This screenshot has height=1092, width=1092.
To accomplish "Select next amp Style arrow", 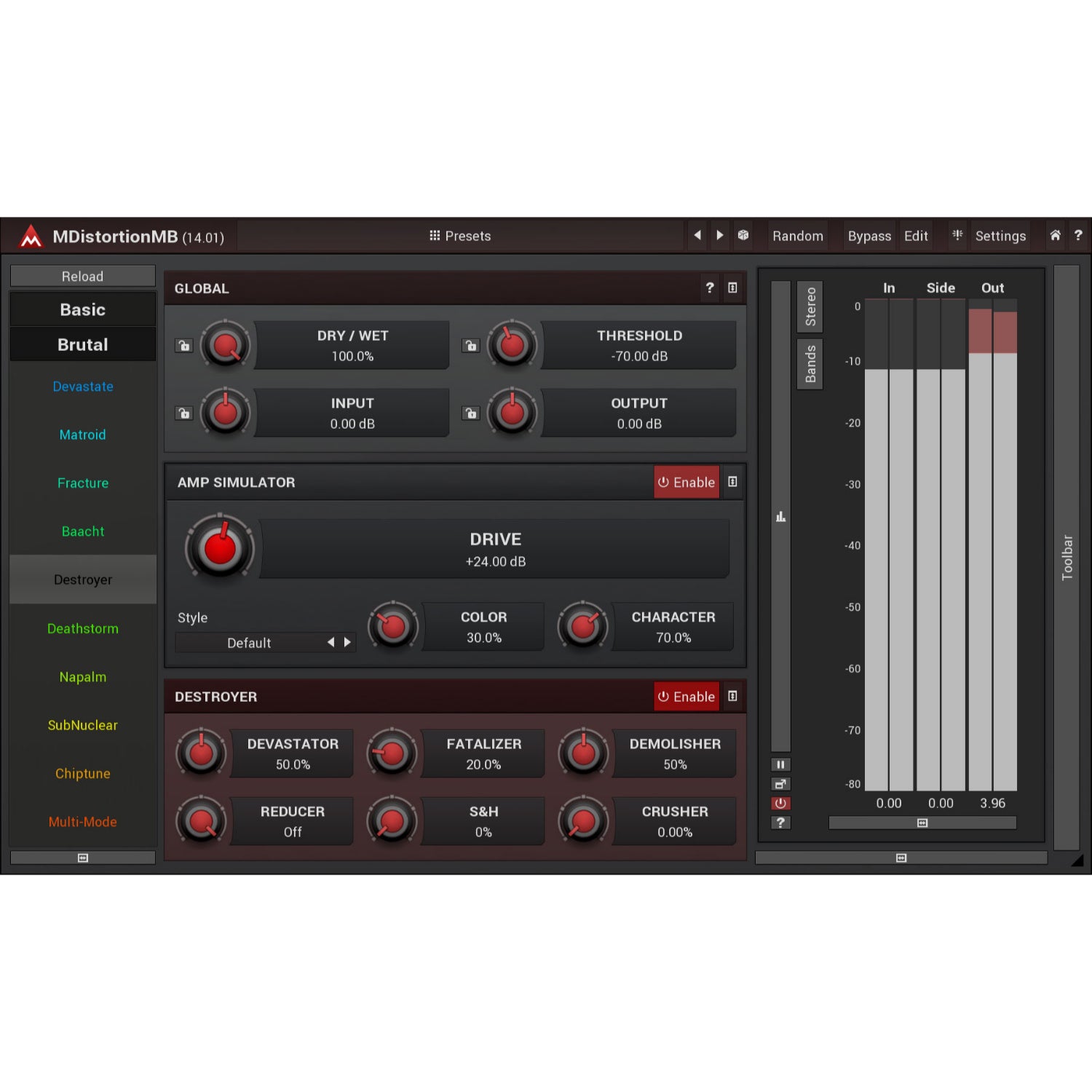I will click(x=347, y=642).
